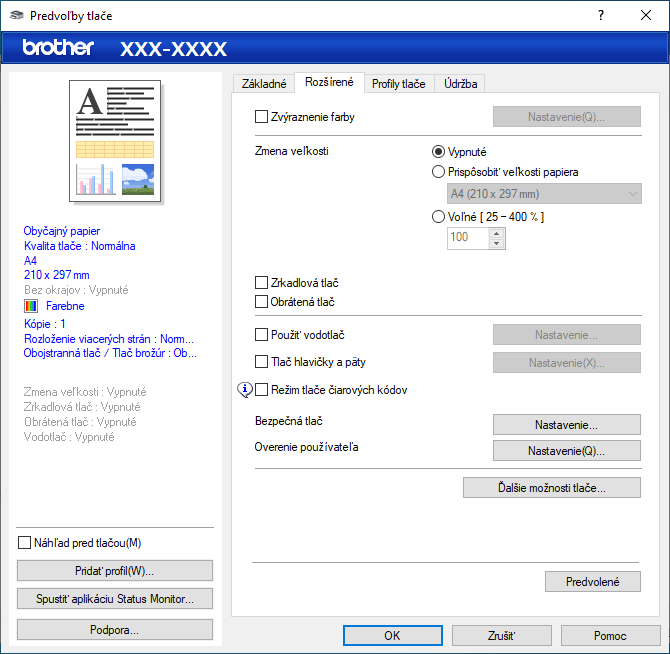Click the Brother logo in header
This screenshot has height=654, width=670.
tap(58, 47)
